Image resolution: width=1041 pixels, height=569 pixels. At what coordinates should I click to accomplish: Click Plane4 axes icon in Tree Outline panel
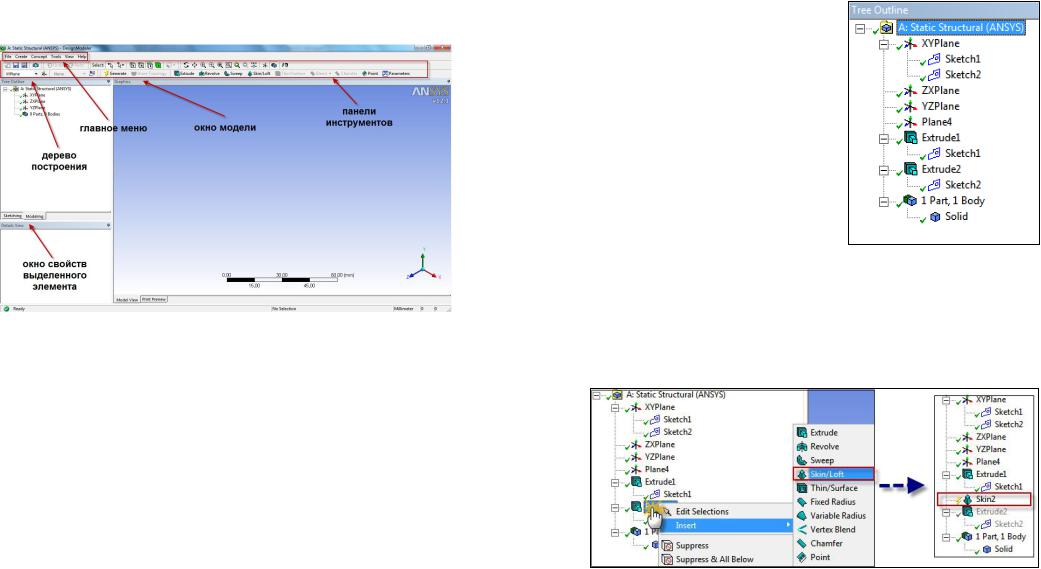[x=910, y=123]
